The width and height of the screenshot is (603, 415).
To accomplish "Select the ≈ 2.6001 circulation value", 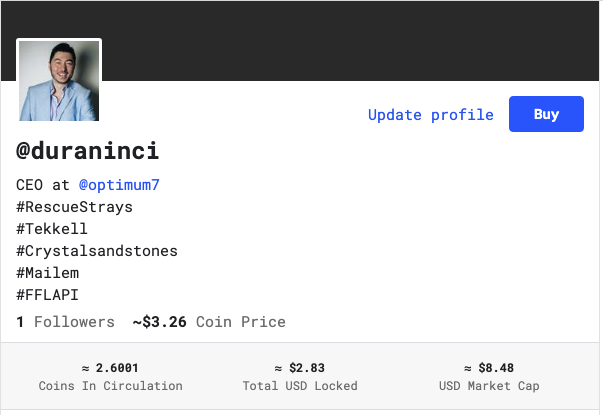I will tap(110, 368).
